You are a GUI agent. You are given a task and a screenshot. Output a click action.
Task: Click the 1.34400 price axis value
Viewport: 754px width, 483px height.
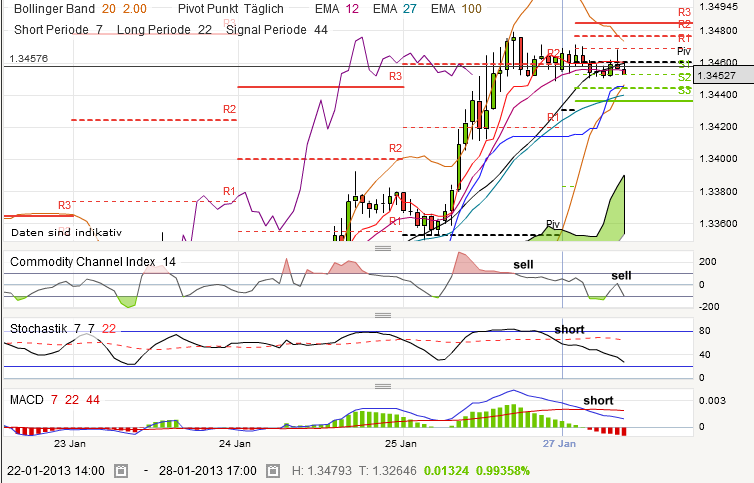click(718, 95)
